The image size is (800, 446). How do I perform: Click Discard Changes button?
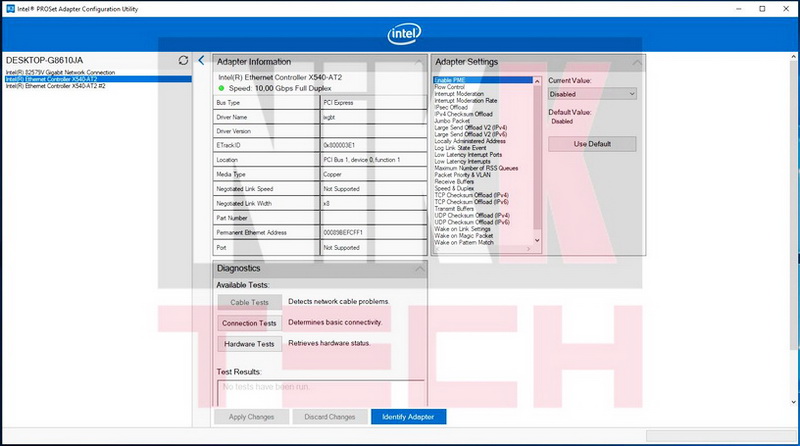coord(330,417)
